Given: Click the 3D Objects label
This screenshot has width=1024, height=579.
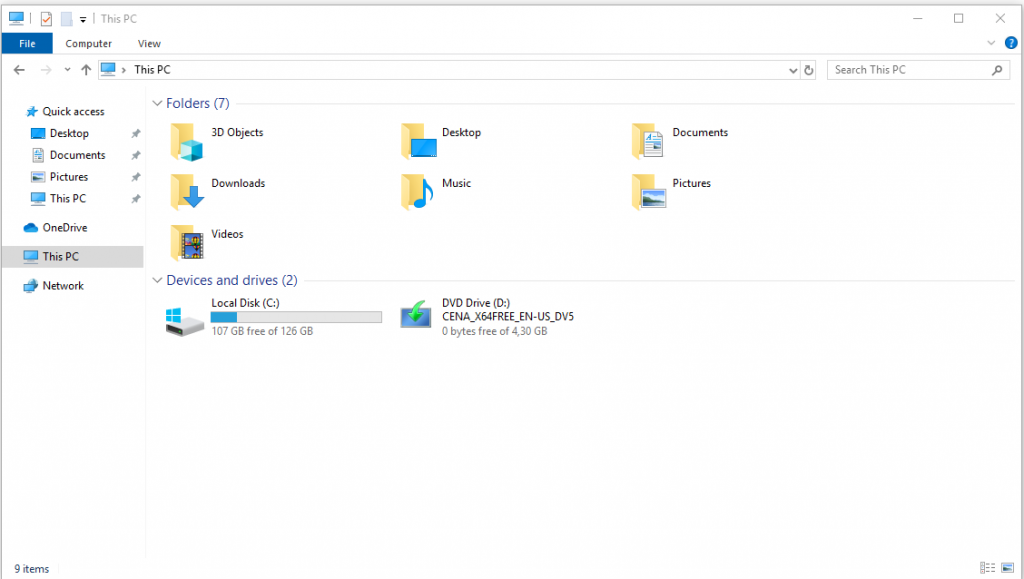Looking at the screenshot, I should coord(237,133).
